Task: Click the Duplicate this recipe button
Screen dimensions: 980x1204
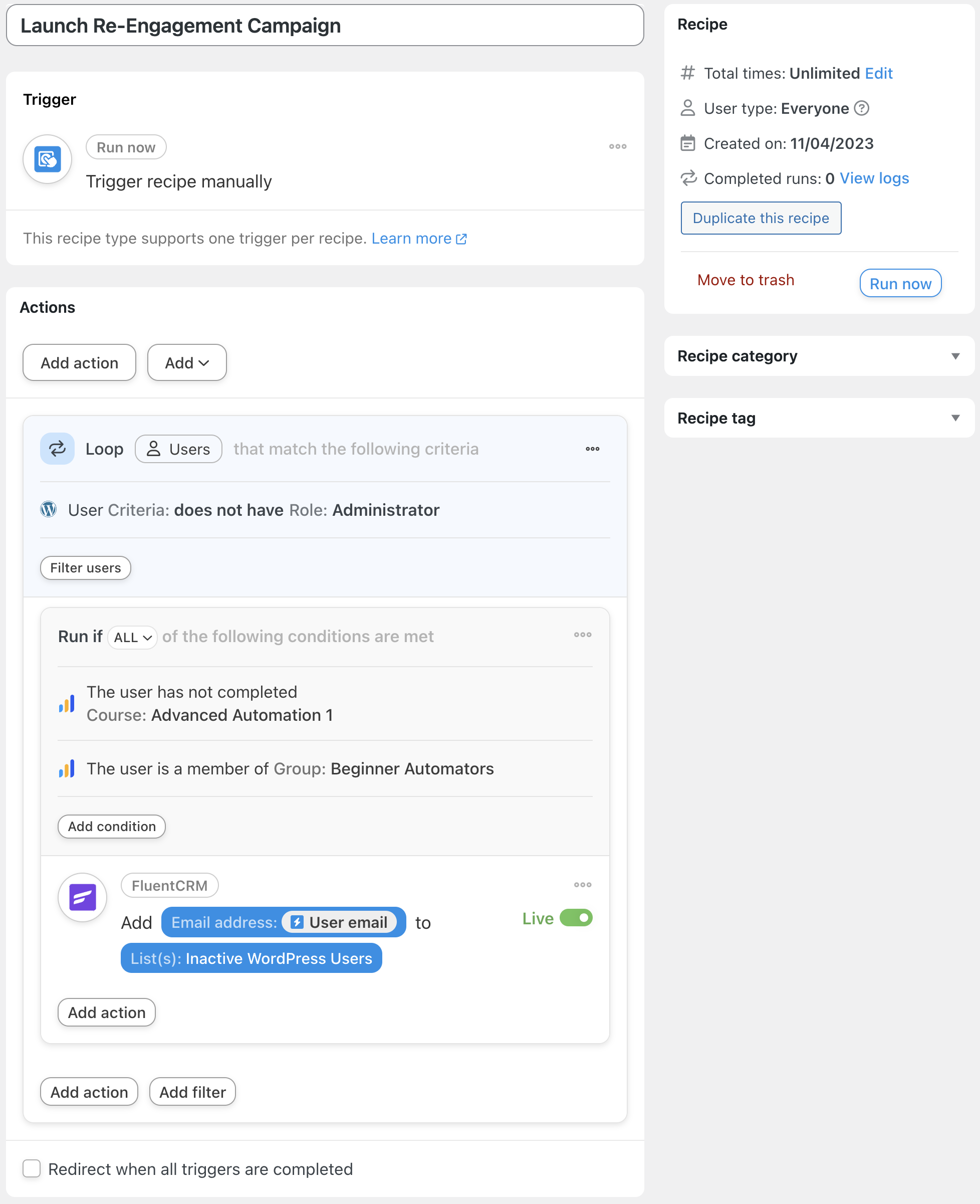Action: click(761, 218)
